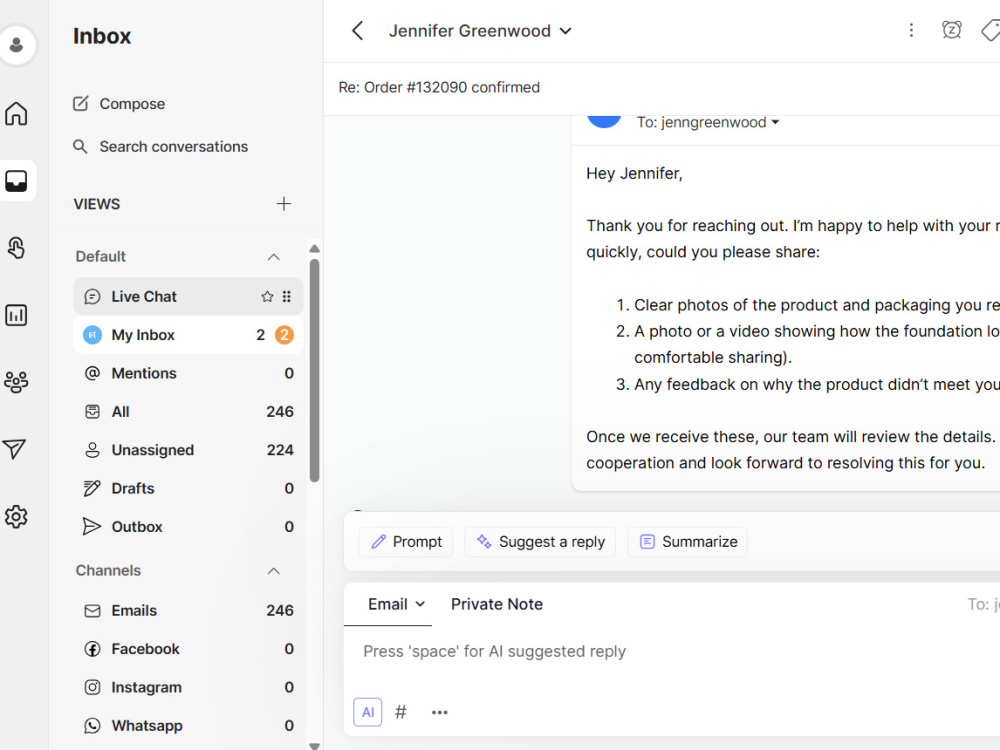The width and height of the screenshot is (1000, 750).
Task: Click the reply text input field
Action: (672, 651)
